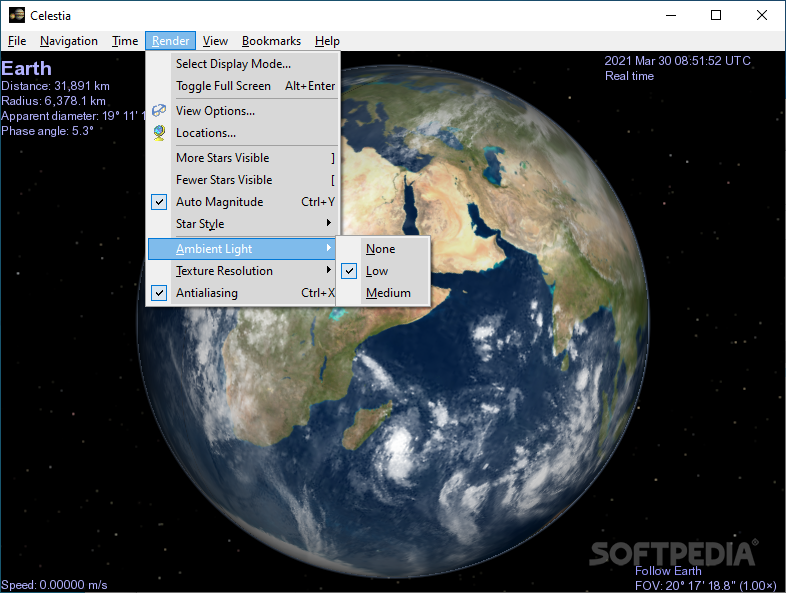Viewport: 786px width, 593px height.
Task: Select More Stars Visible
Action: pos(243,158)
